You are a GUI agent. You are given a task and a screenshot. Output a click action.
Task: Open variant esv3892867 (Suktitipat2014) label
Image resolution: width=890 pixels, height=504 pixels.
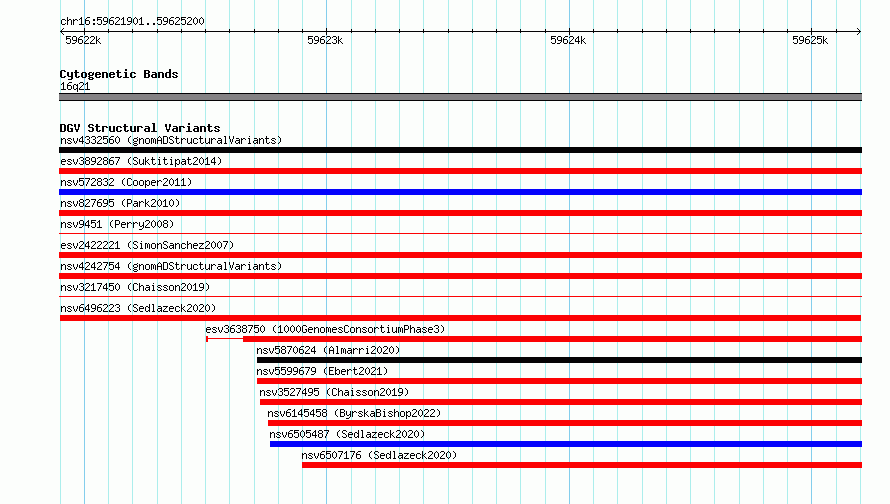(141, 161)
